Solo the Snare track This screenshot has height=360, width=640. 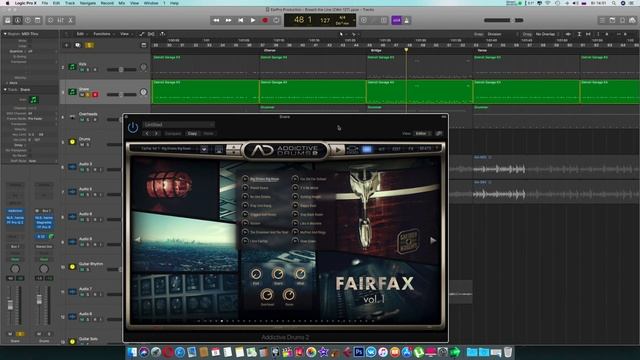[x=88, y=95]
